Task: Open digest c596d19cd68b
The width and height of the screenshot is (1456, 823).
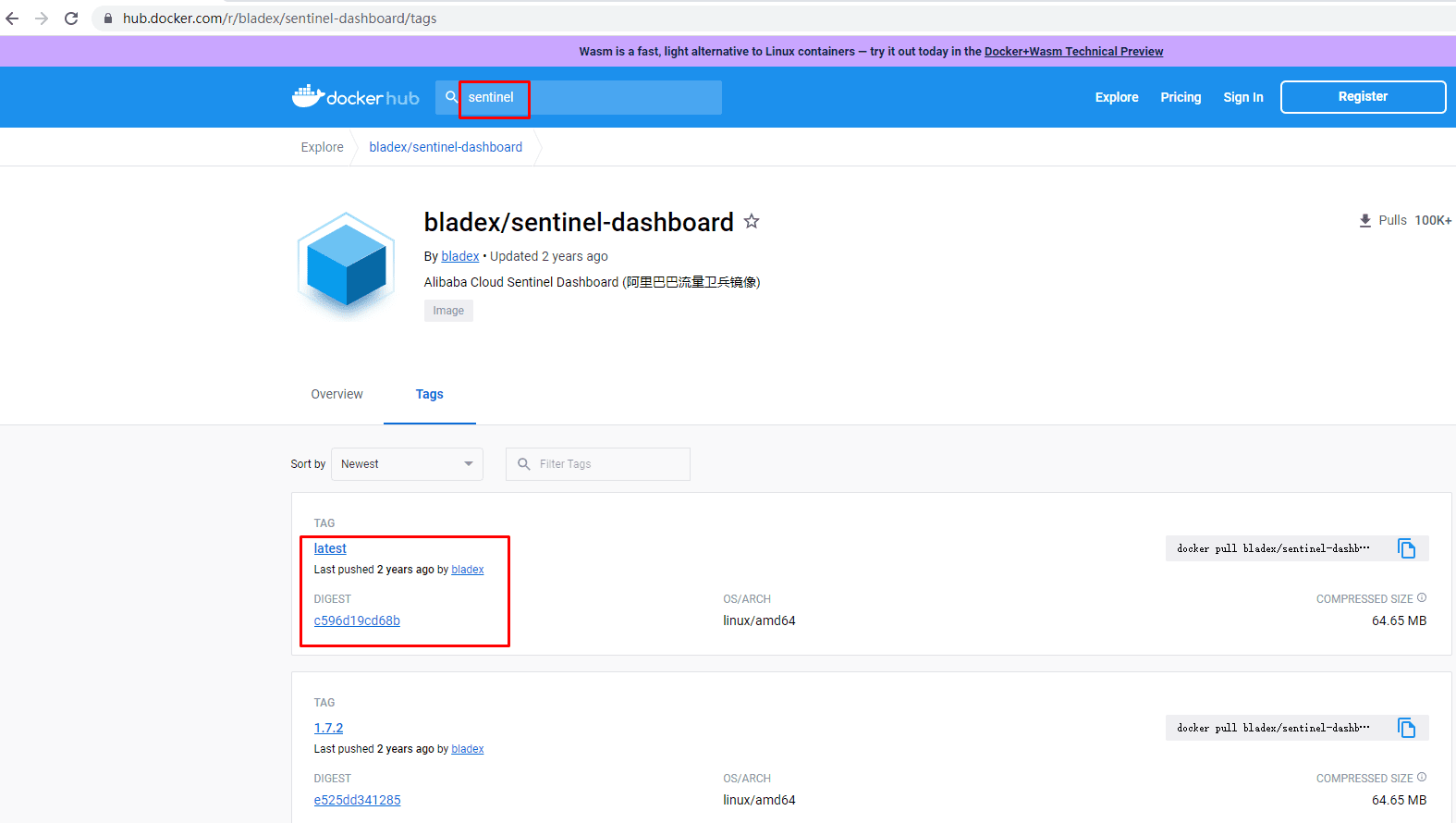Action: pyautogui.click(x=357, y=620)
